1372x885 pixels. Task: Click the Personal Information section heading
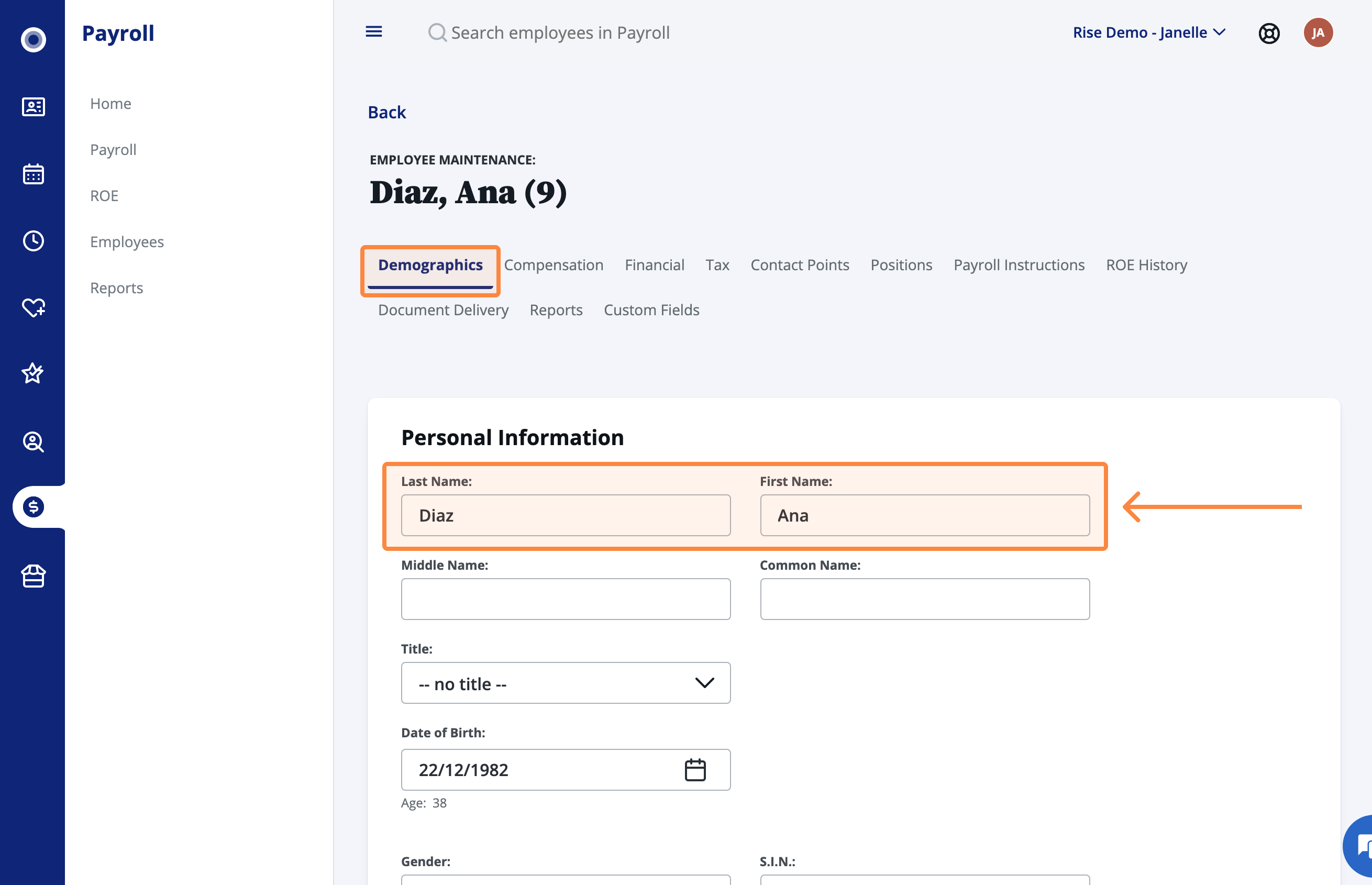point(512,437)
